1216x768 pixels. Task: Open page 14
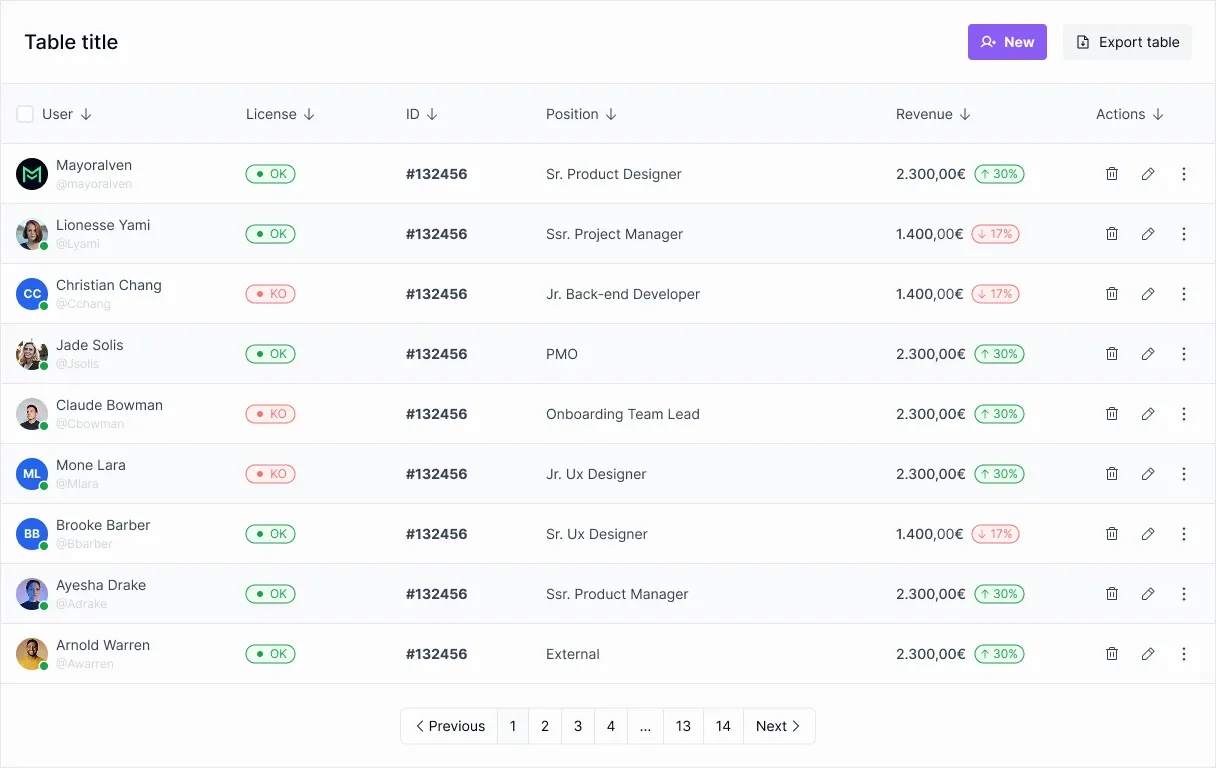723,726
